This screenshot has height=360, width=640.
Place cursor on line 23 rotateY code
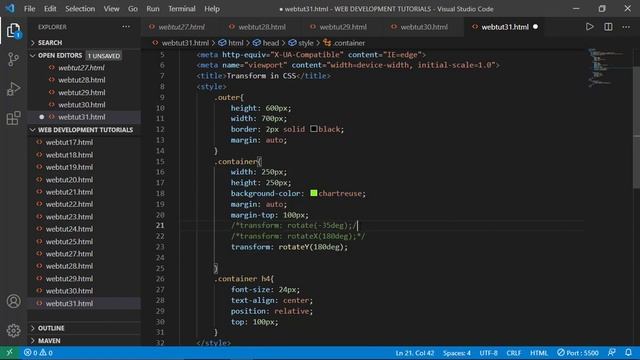(x=289, y=247)
